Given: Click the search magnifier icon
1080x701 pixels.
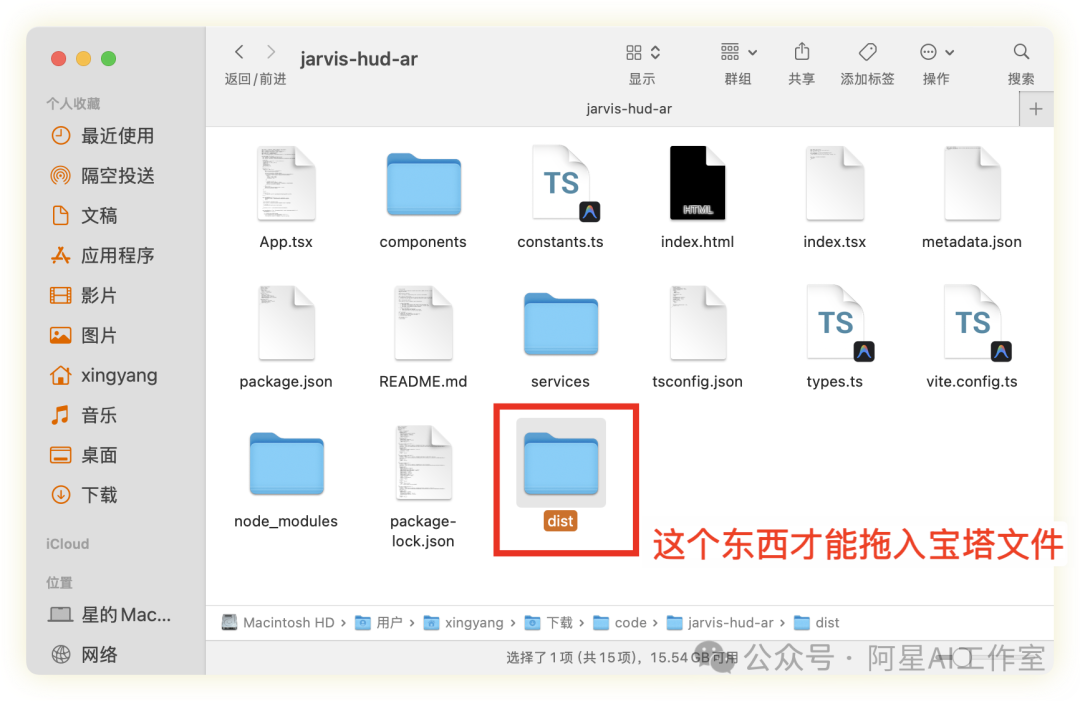Looking at the screenshot, I should [1021, 52].
